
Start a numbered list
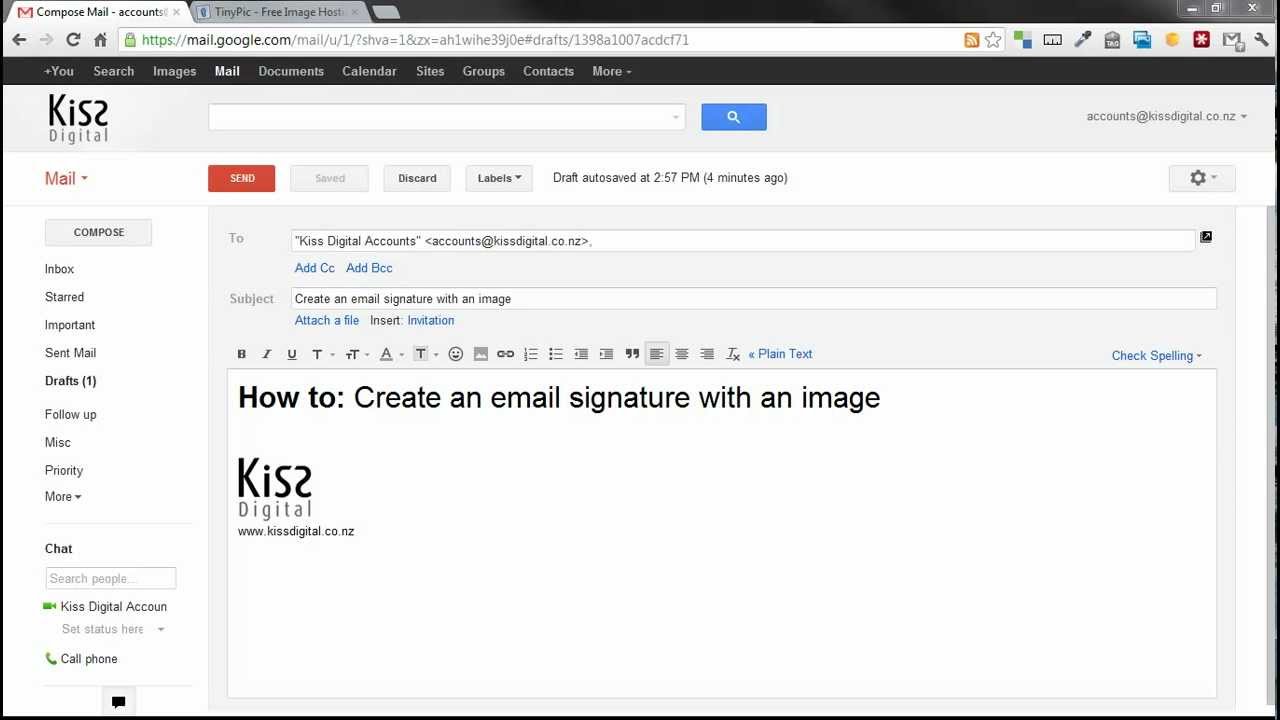pos(531,354)
